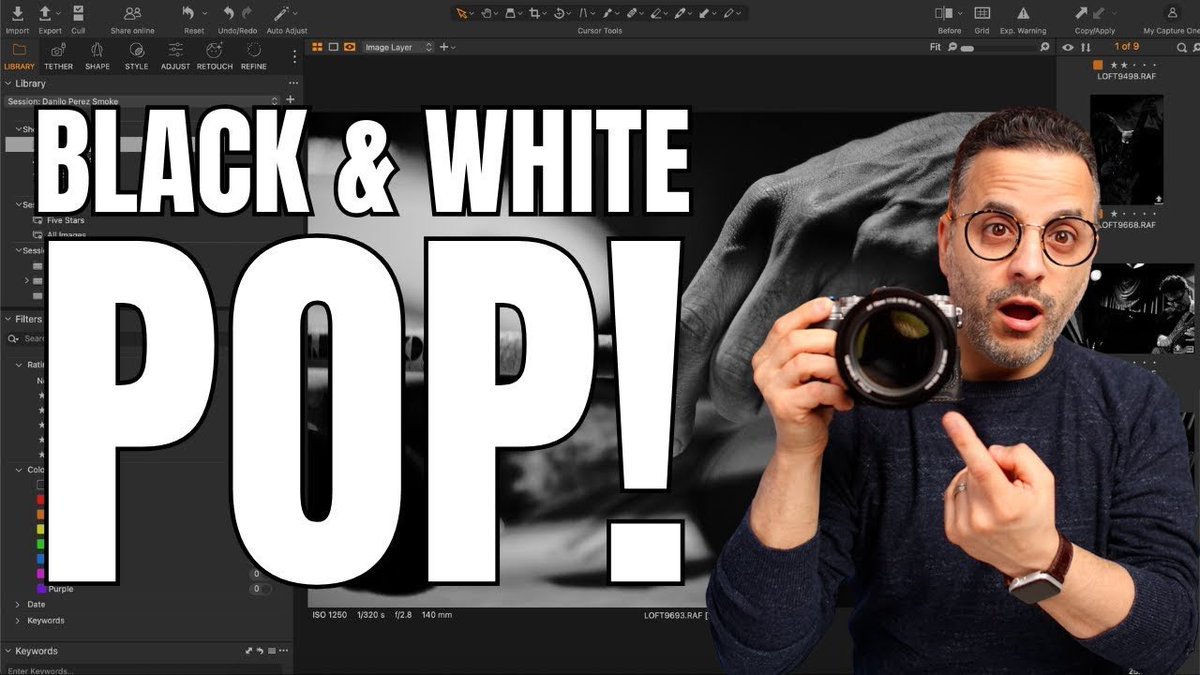The image size is (1200, 675).
Task: Select multi-view grid viewer mode
Action: [317, 47]
